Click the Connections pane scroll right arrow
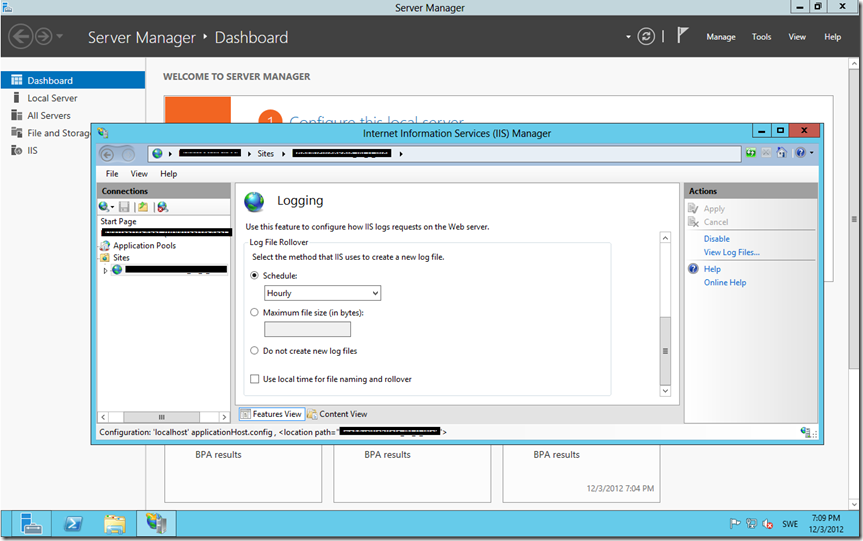Screen dimensions: 863x541 (x=224, y=417)
